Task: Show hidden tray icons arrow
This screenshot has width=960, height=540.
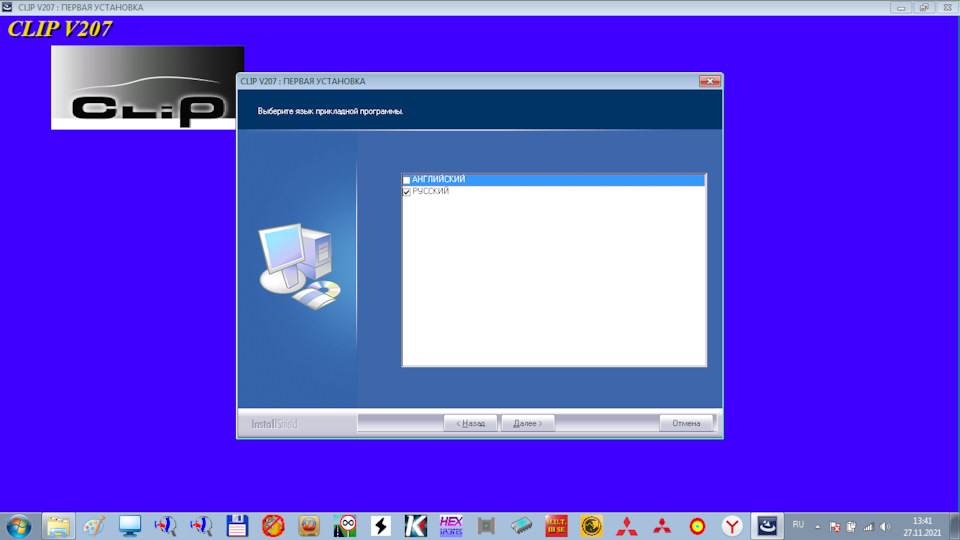Action: [x=817, y=527]
